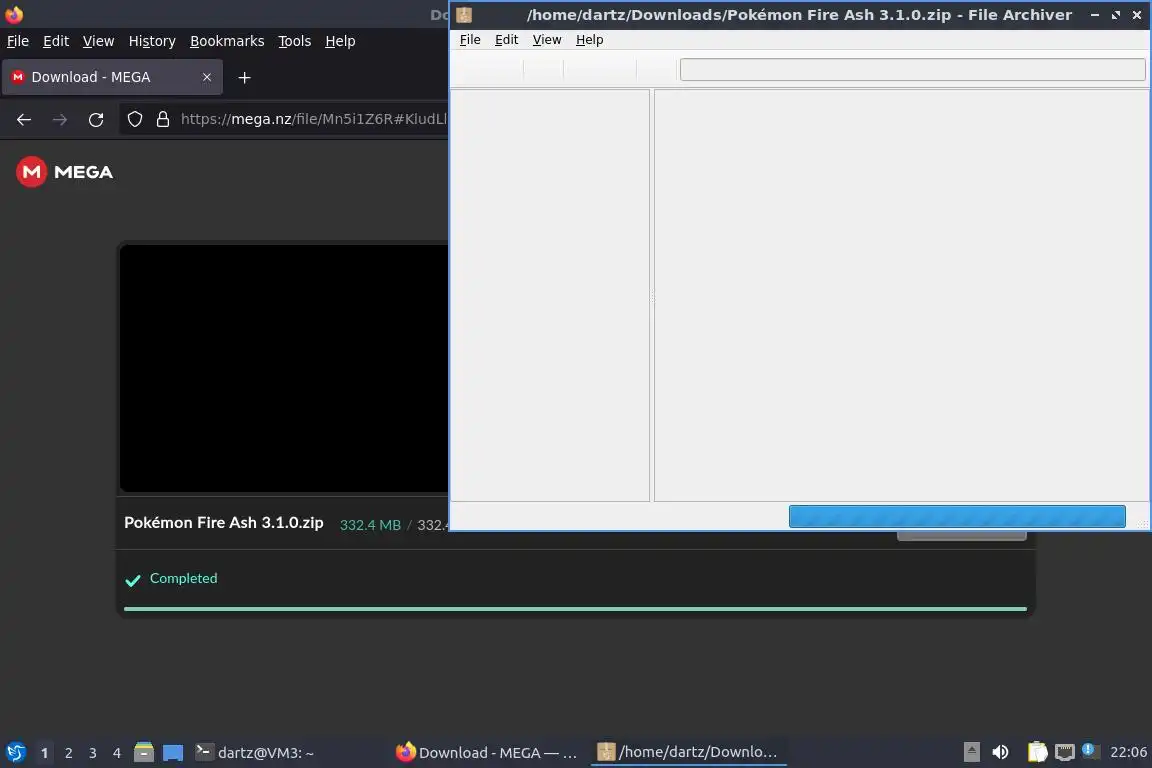Image resolution: width=1152 pixels, height=768 pixels.
Task: Switch to workspace 2
Action: coord(68,753)
